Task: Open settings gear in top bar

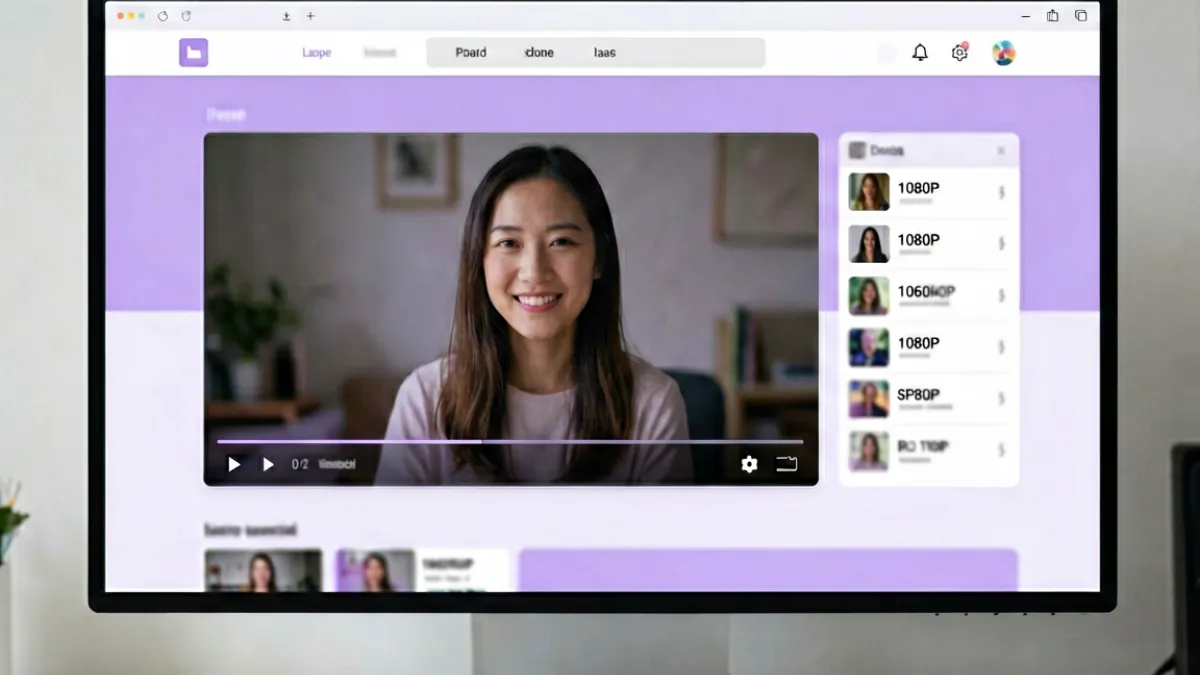Action: tap(960, 53)
